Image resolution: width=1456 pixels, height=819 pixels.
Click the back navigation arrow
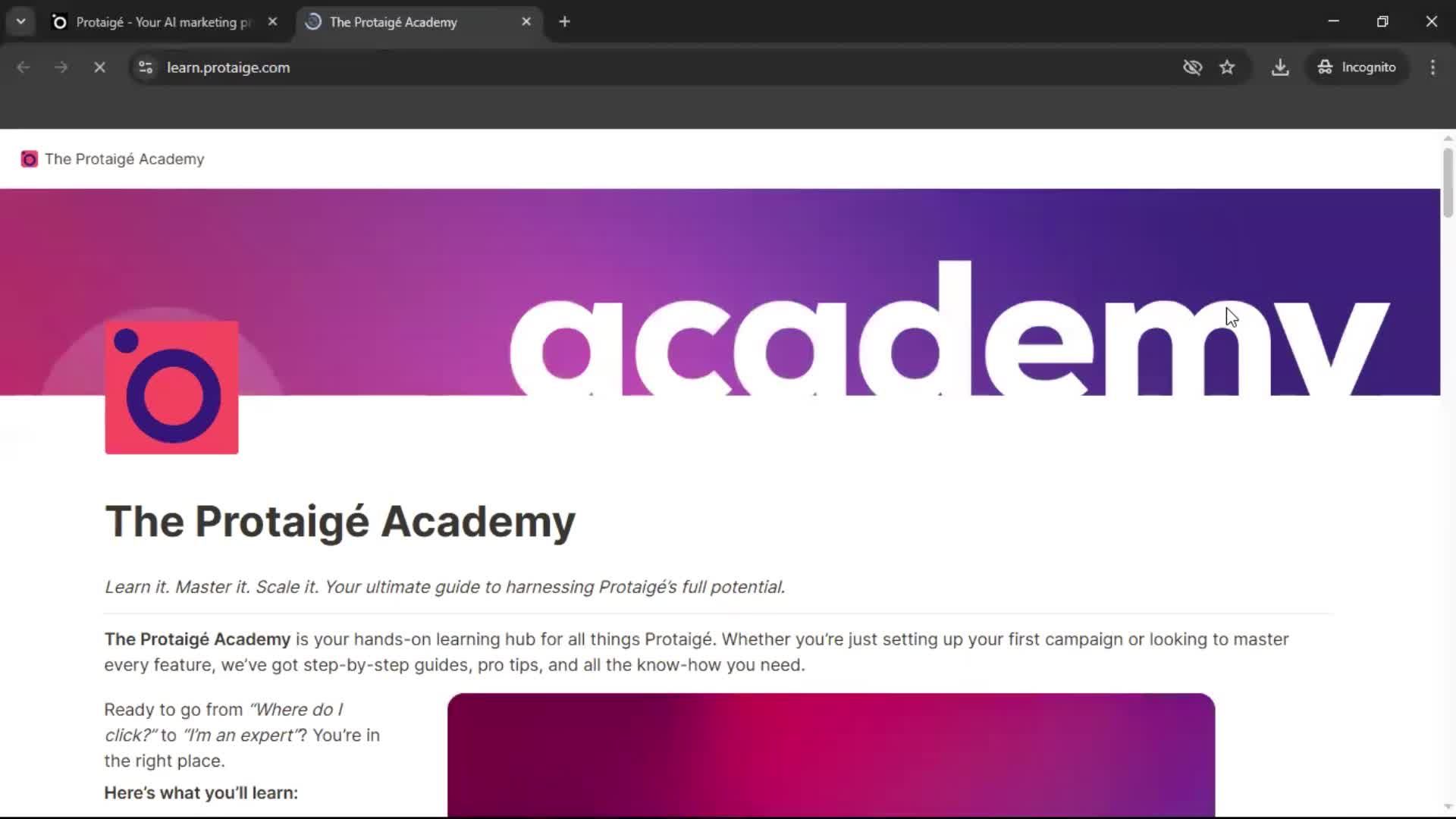pos(24,67)
